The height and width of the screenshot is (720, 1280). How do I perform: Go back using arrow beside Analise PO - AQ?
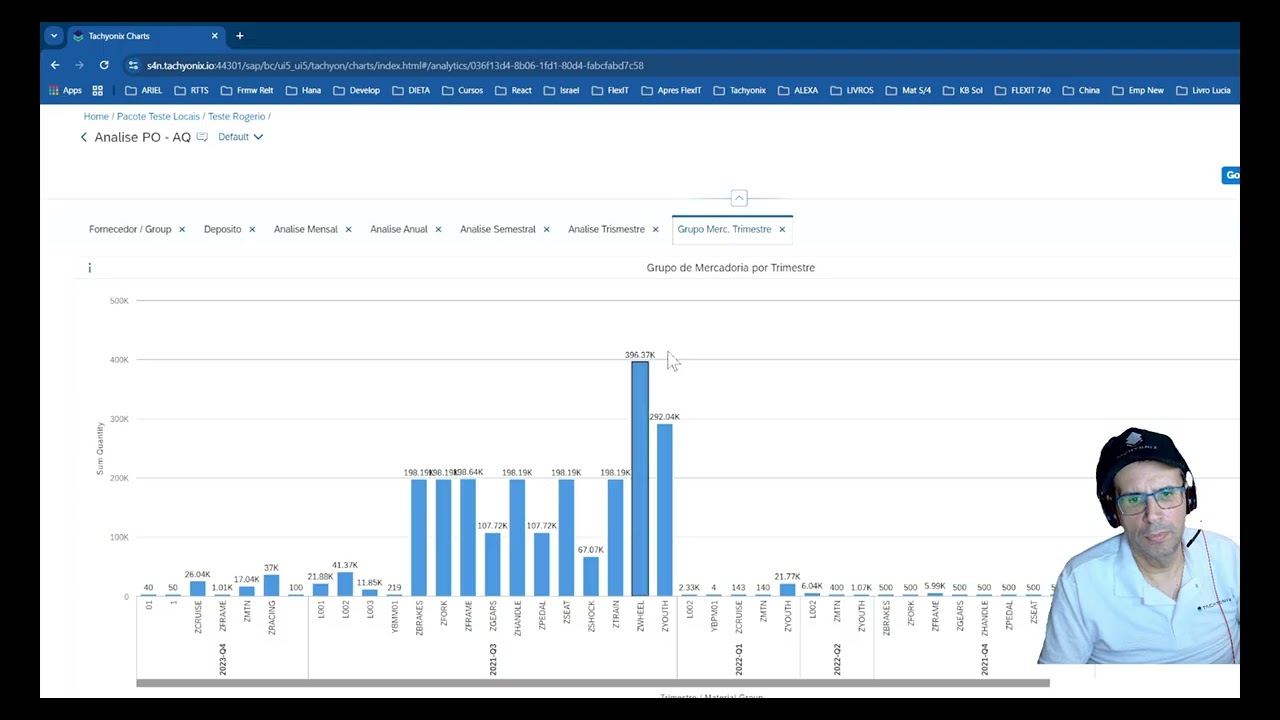[84, 137]
